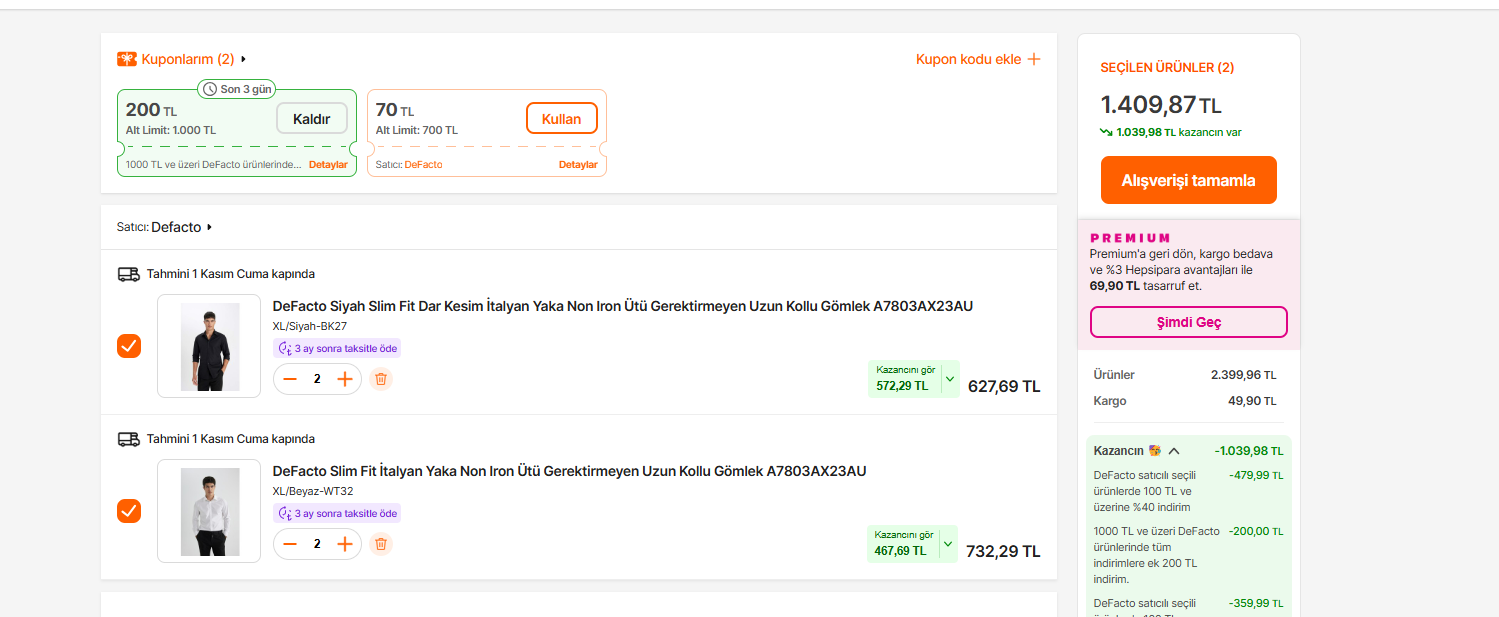Click Şimdi Geç to switch to Premium
The width and height of the screenshot is (1499, 617).
(1188, 322)
